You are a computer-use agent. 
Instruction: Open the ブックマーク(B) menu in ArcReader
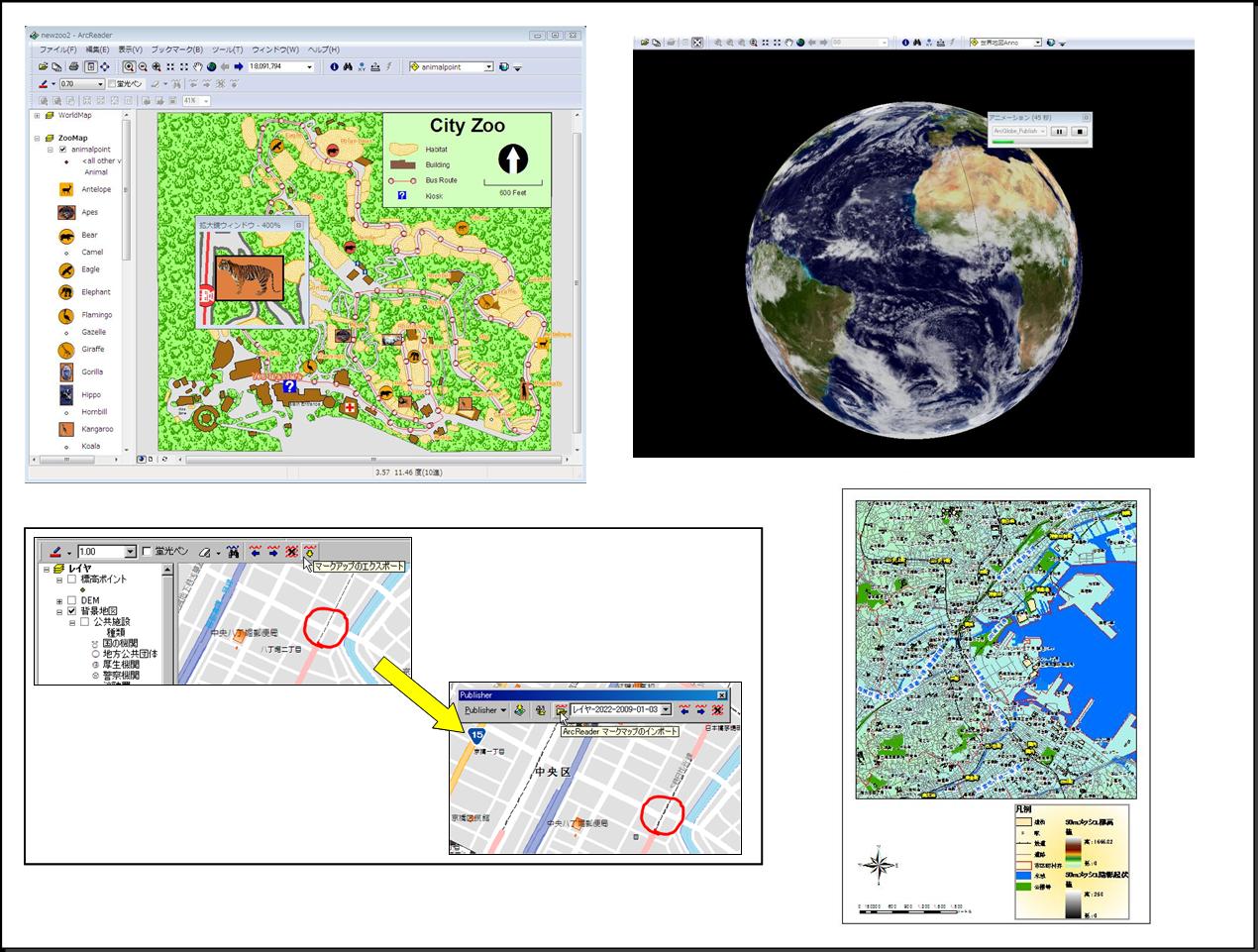click(177, 50)
